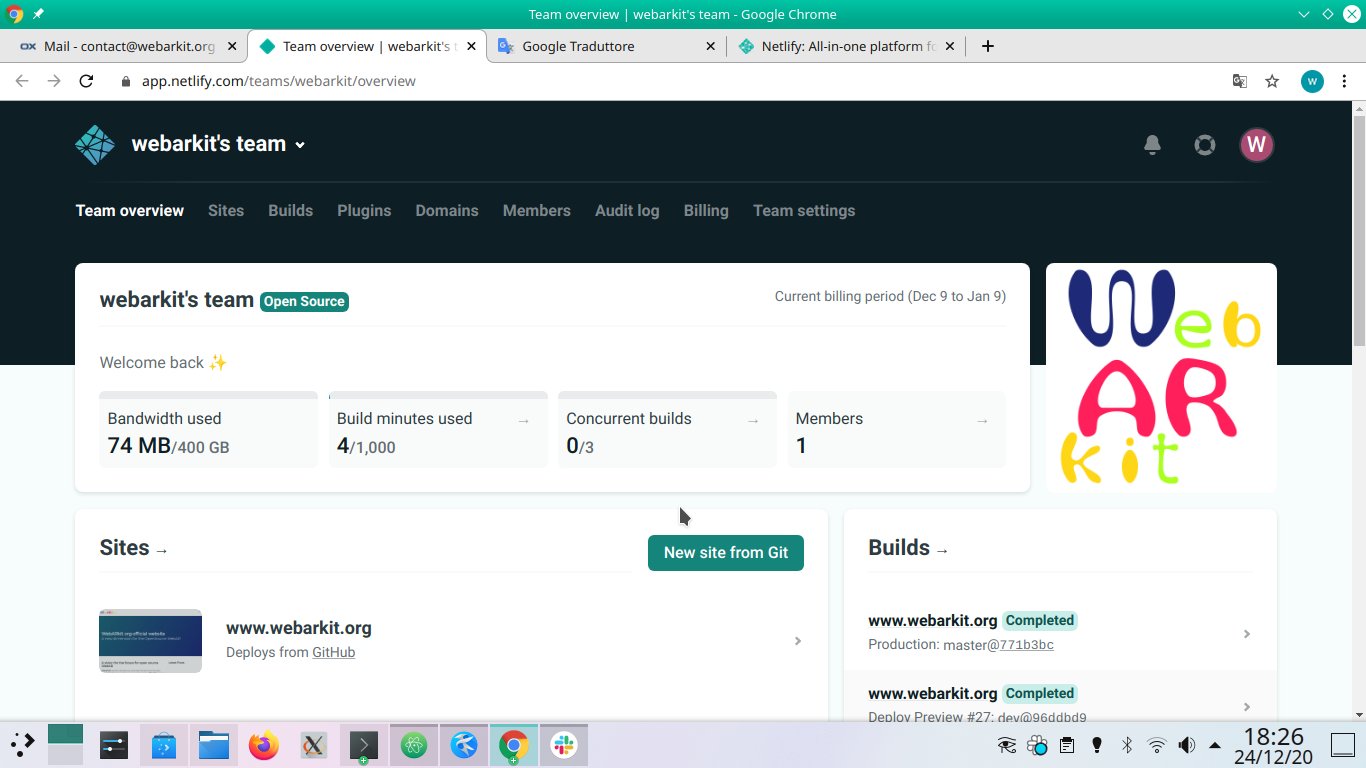The image size is (1366, 768).
Task: Open the notifications bell
Action: pos(1152,145)
